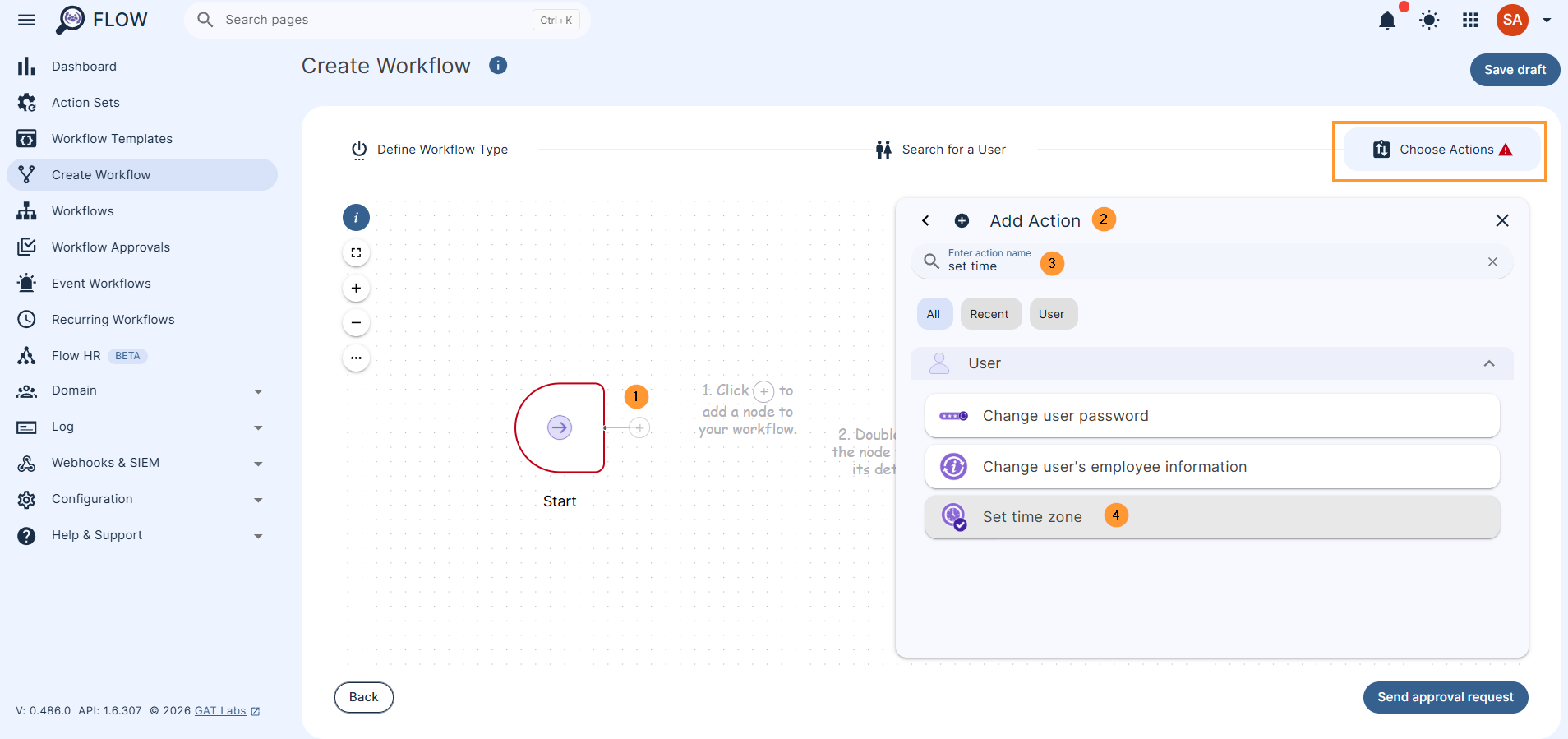The width and height of the screenshot is (1568, 739).
Task: Open Workflow Approvals in the sidebar
Action: pyautogui.click(x=142, y=247)
